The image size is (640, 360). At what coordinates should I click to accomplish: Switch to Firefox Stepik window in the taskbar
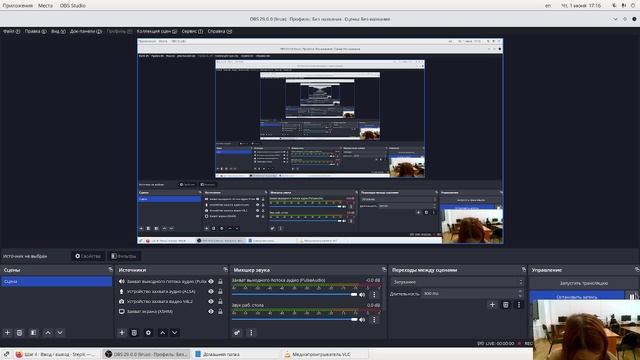(x=56, y=354)
